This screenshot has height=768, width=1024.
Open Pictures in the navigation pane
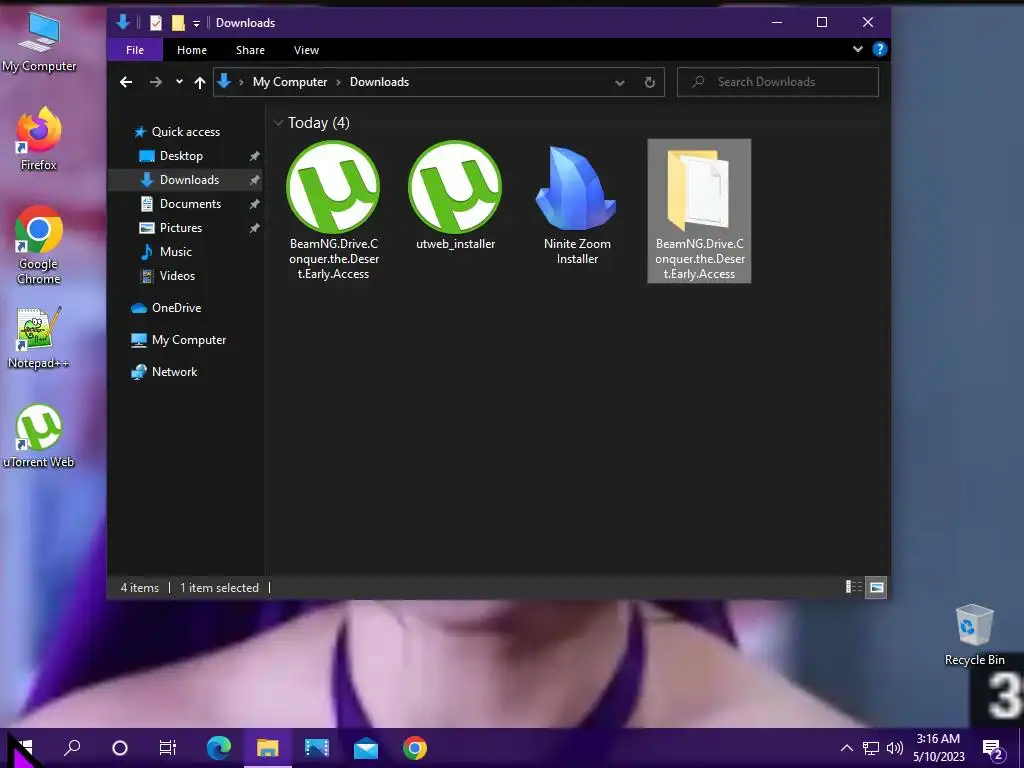tap(180, 228)
